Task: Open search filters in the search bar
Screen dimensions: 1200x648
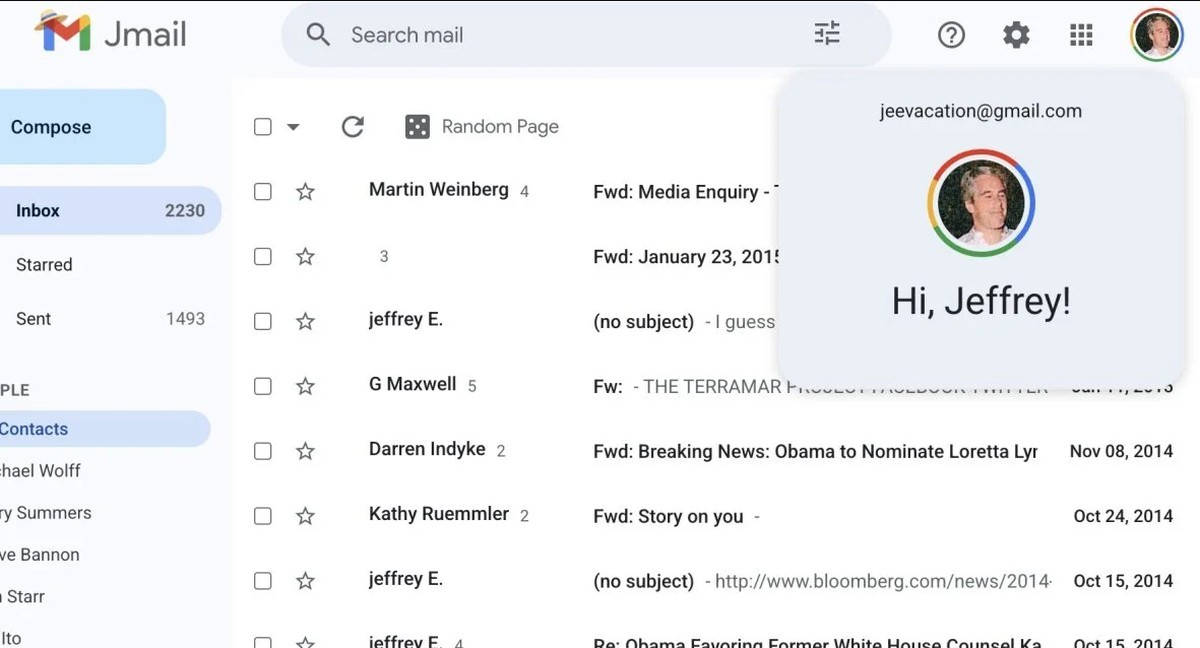Action: point(826,33)
